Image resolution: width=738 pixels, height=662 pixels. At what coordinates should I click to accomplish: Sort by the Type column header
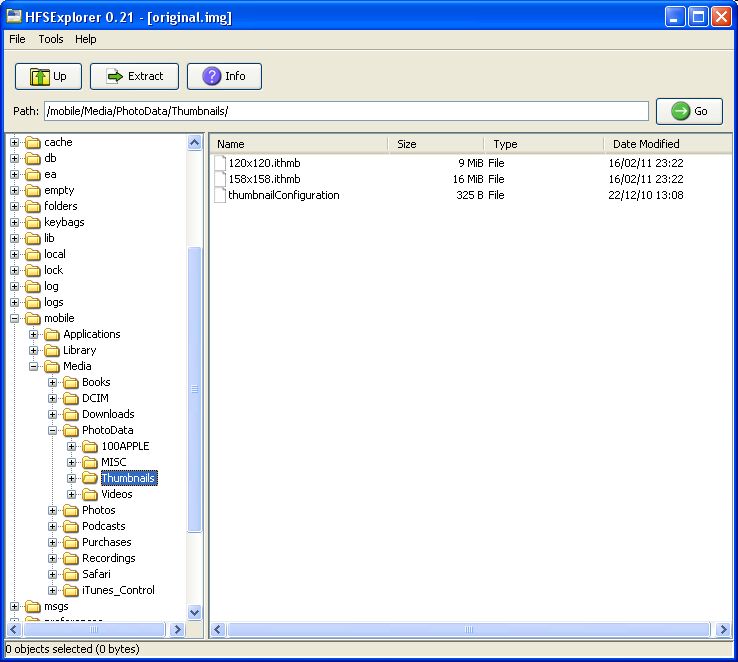tap(544, 144)
